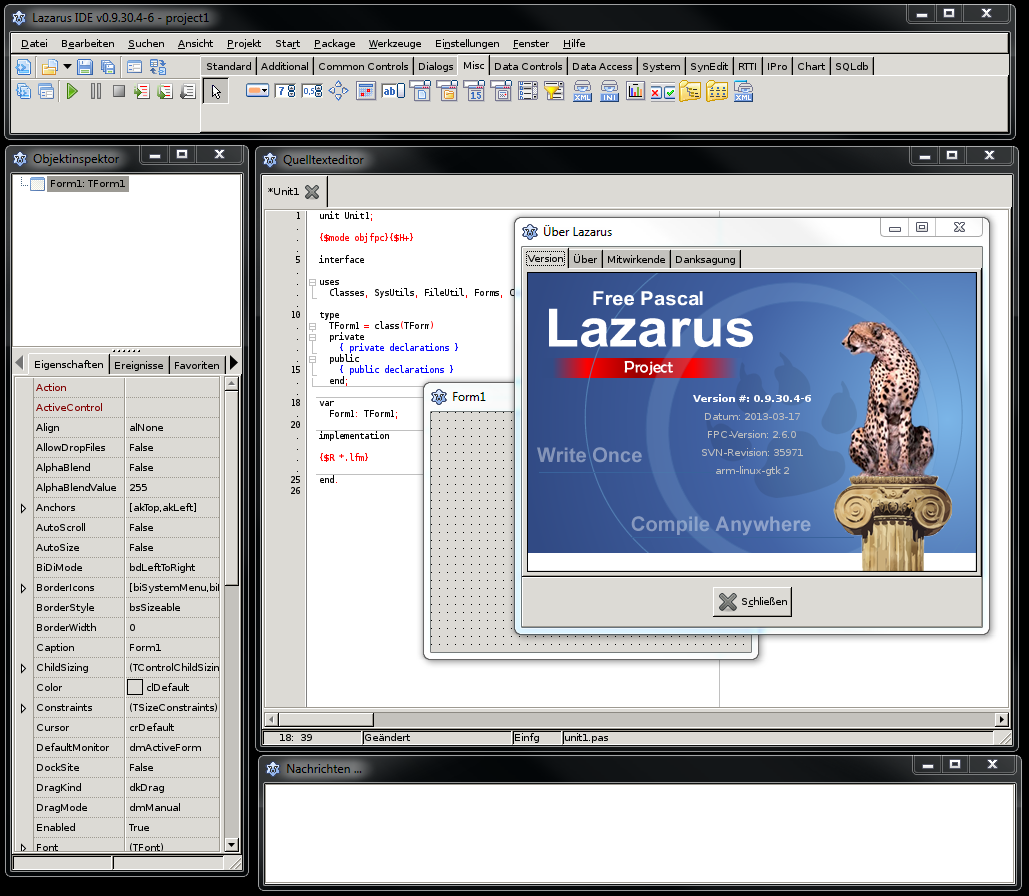Screen dimensions: 1029x896
Task: Open the Mitwirkende tab in About dialog
Action: (636, 259)
